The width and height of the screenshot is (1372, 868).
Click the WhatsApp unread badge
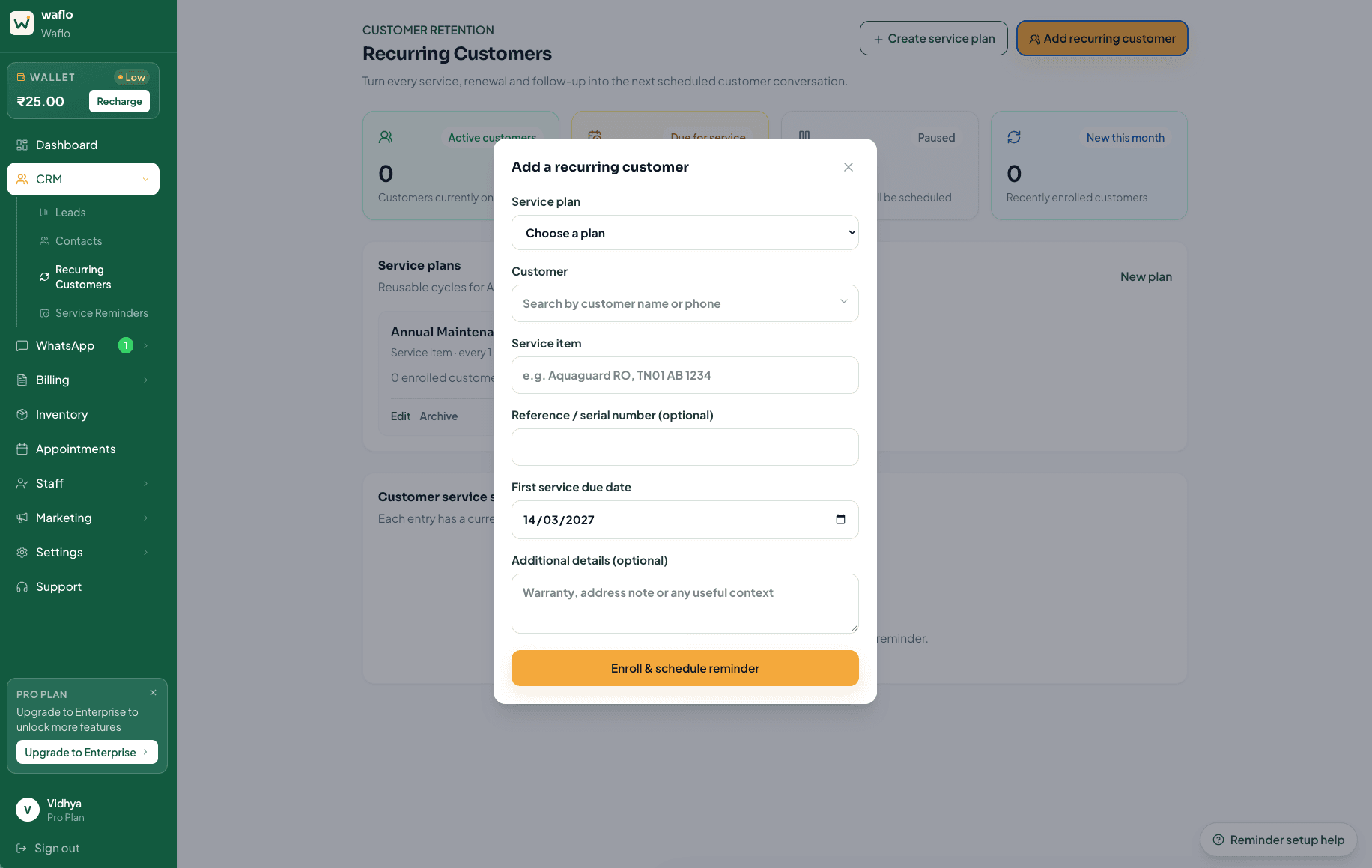126,345
